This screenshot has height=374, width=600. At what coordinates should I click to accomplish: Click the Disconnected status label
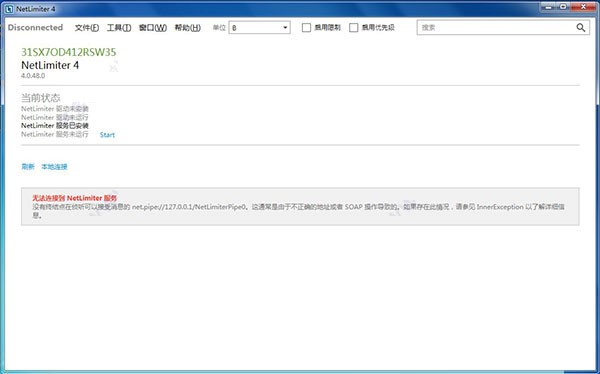click(35, 28)
